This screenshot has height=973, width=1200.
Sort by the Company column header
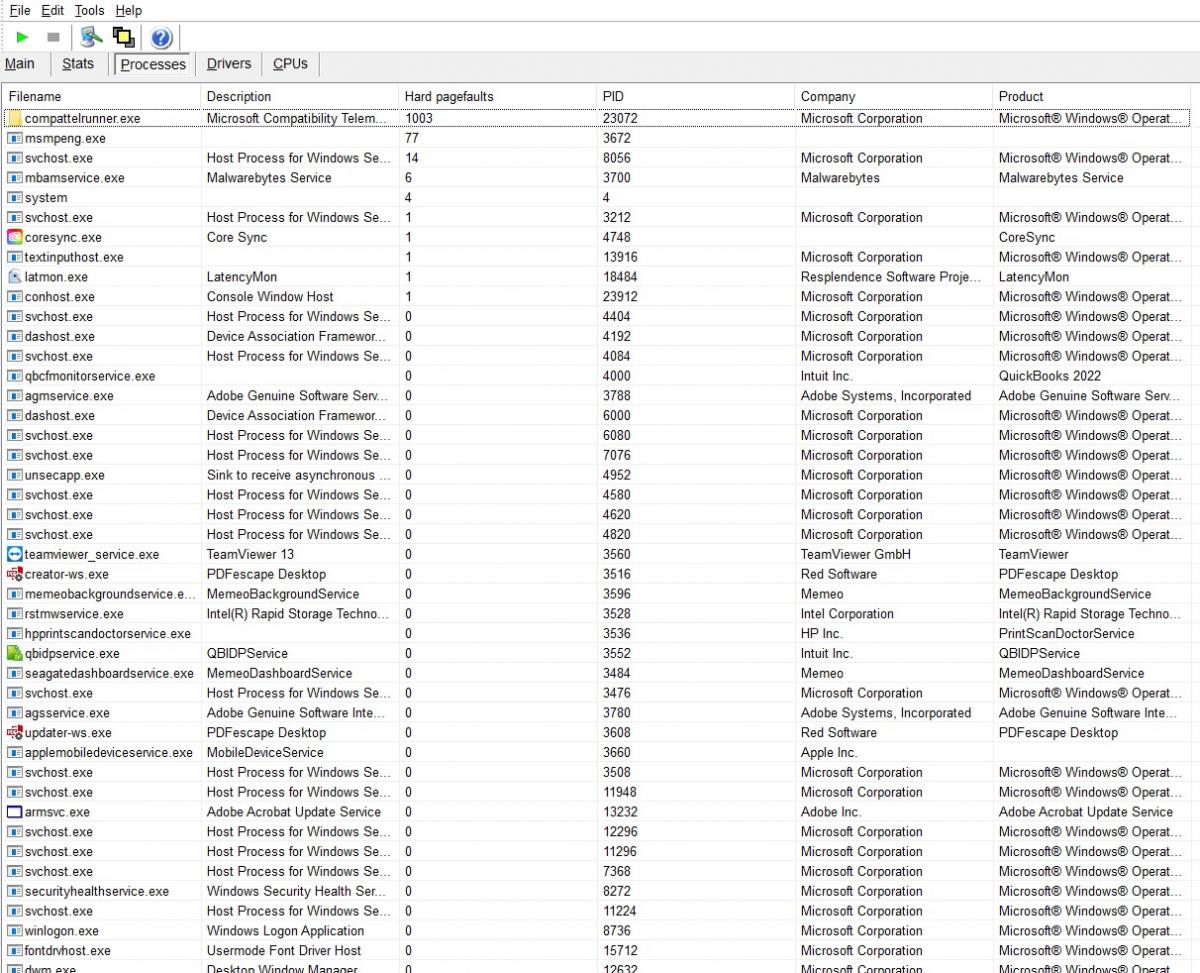point(892,96)
